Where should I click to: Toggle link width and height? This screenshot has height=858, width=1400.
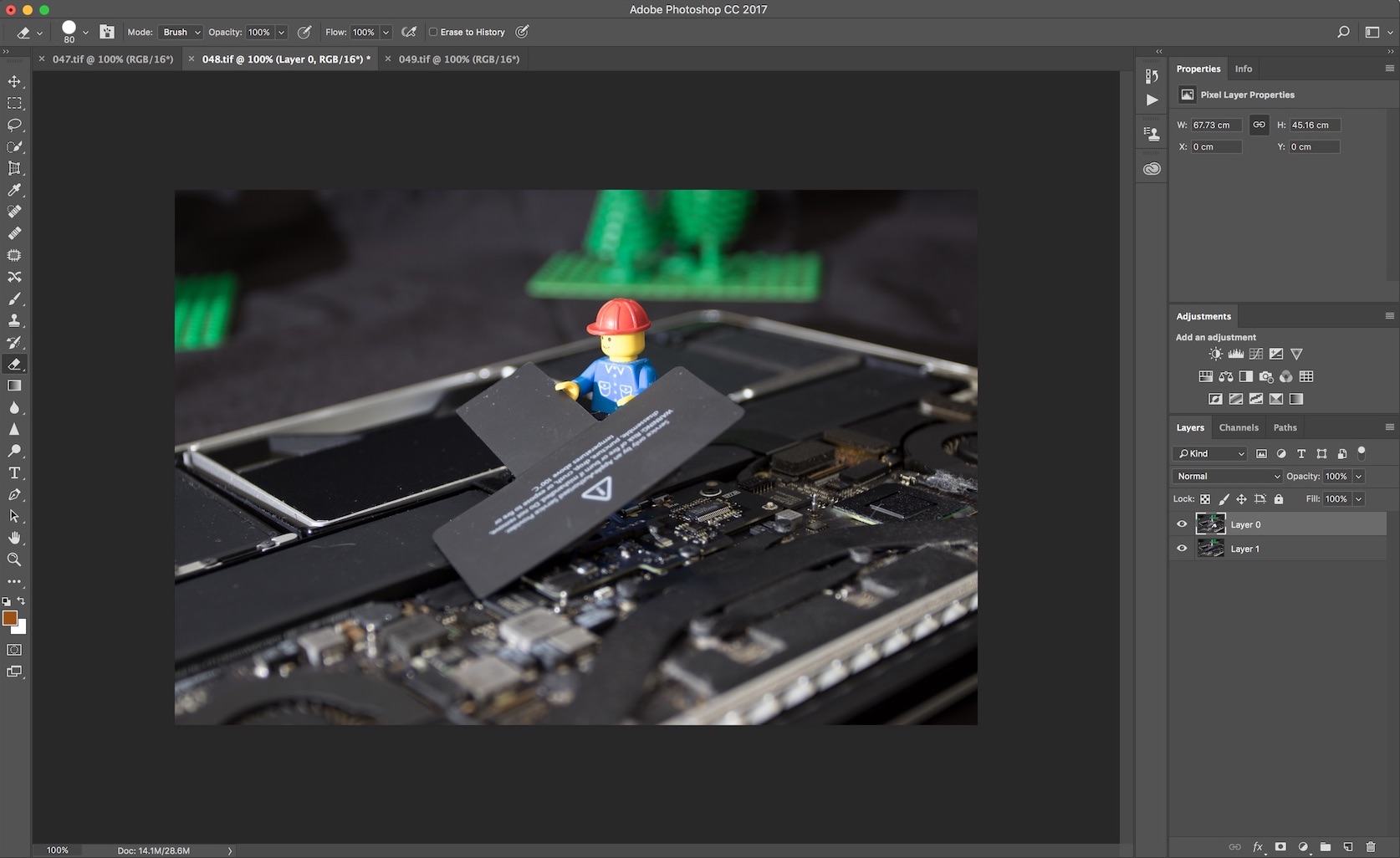click(x=1259, y=125)
